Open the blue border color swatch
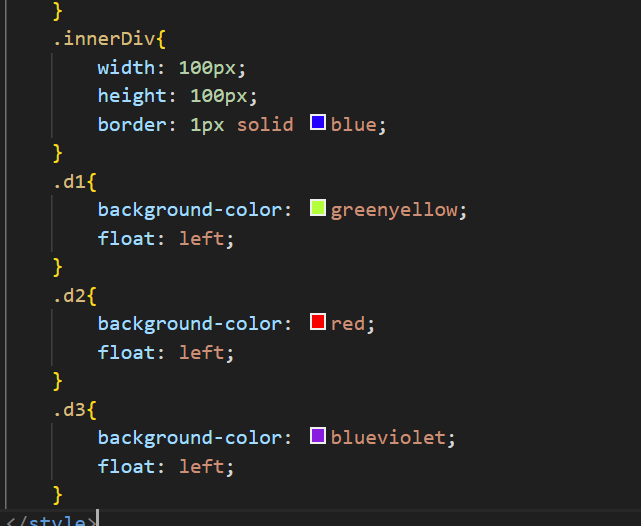The width and height of the screenshot is (641, 526). point(318,123)
